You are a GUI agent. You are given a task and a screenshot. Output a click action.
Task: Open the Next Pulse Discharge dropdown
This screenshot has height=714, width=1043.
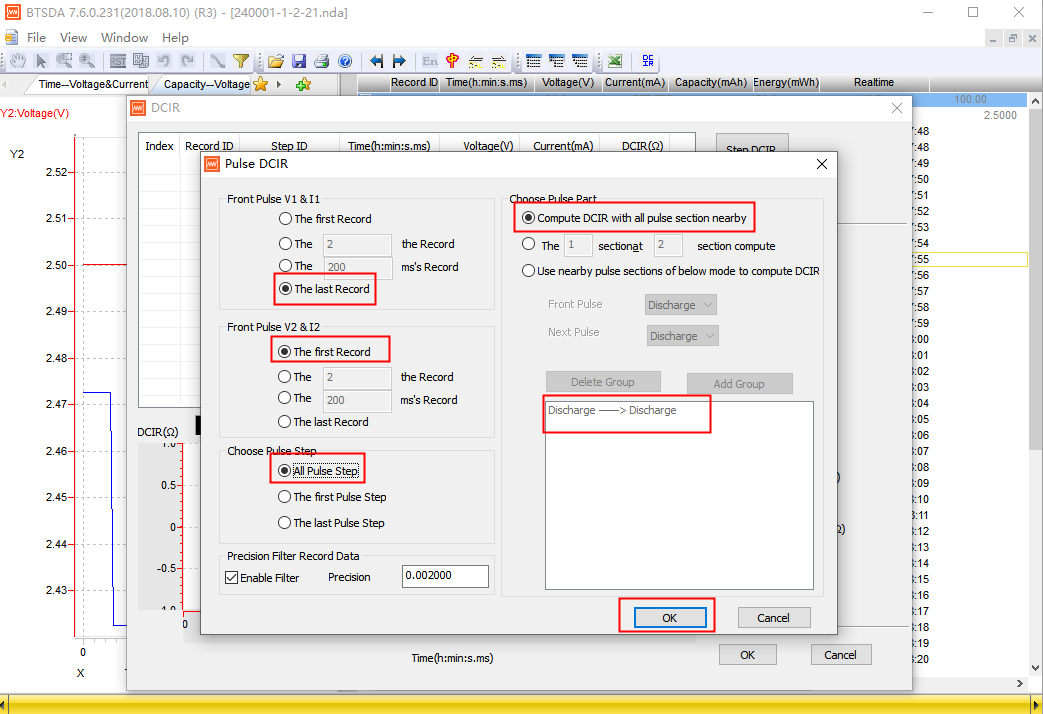[x=682, y=335]
